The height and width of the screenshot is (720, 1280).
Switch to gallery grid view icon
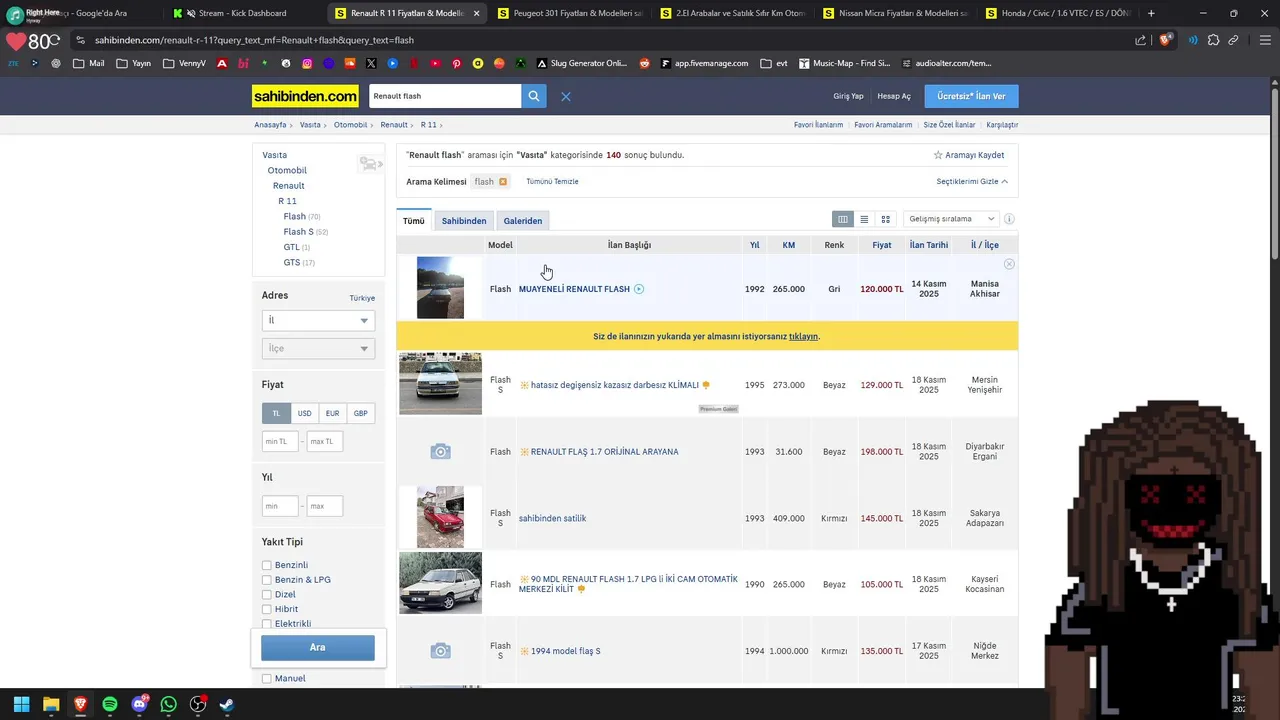coord(885,219)
